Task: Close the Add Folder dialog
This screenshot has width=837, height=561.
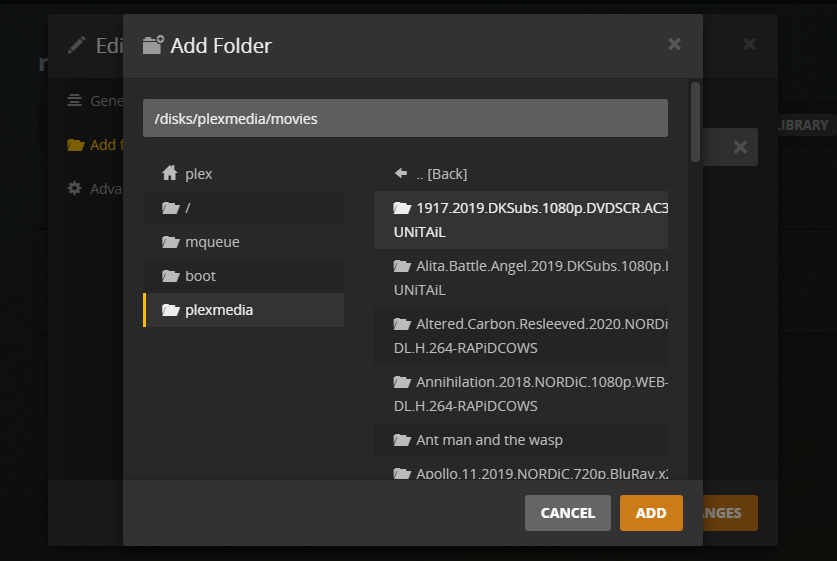Action: coord(674,44)
